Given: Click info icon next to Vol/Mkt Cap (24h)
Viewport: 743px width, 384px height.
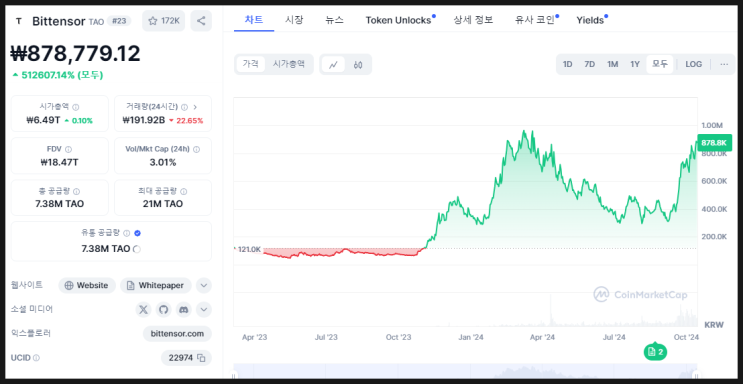Looking at the screenshot, I should tap(197, 149).
